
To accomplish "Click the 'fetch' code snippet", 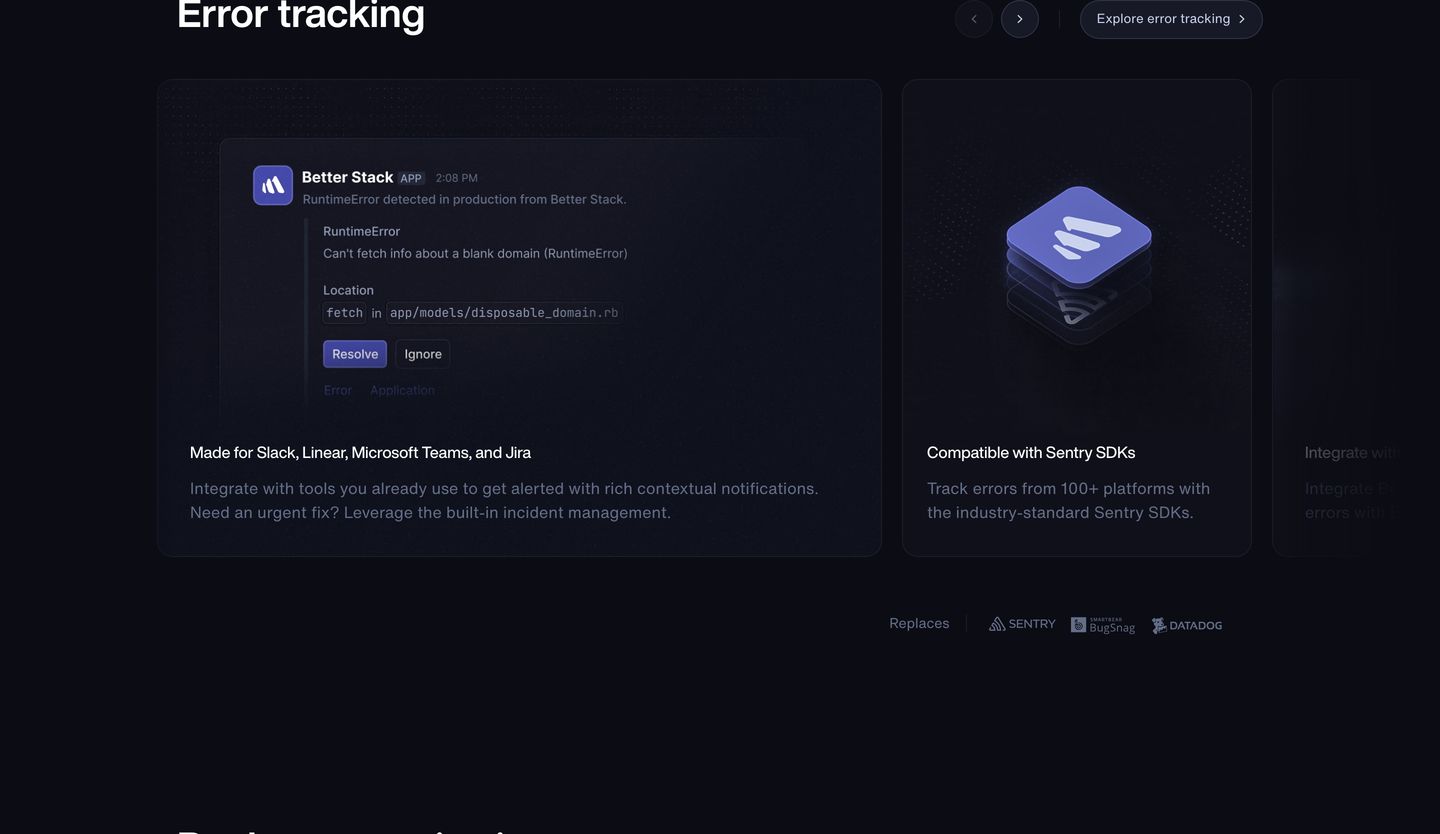I will click(345, 313).
